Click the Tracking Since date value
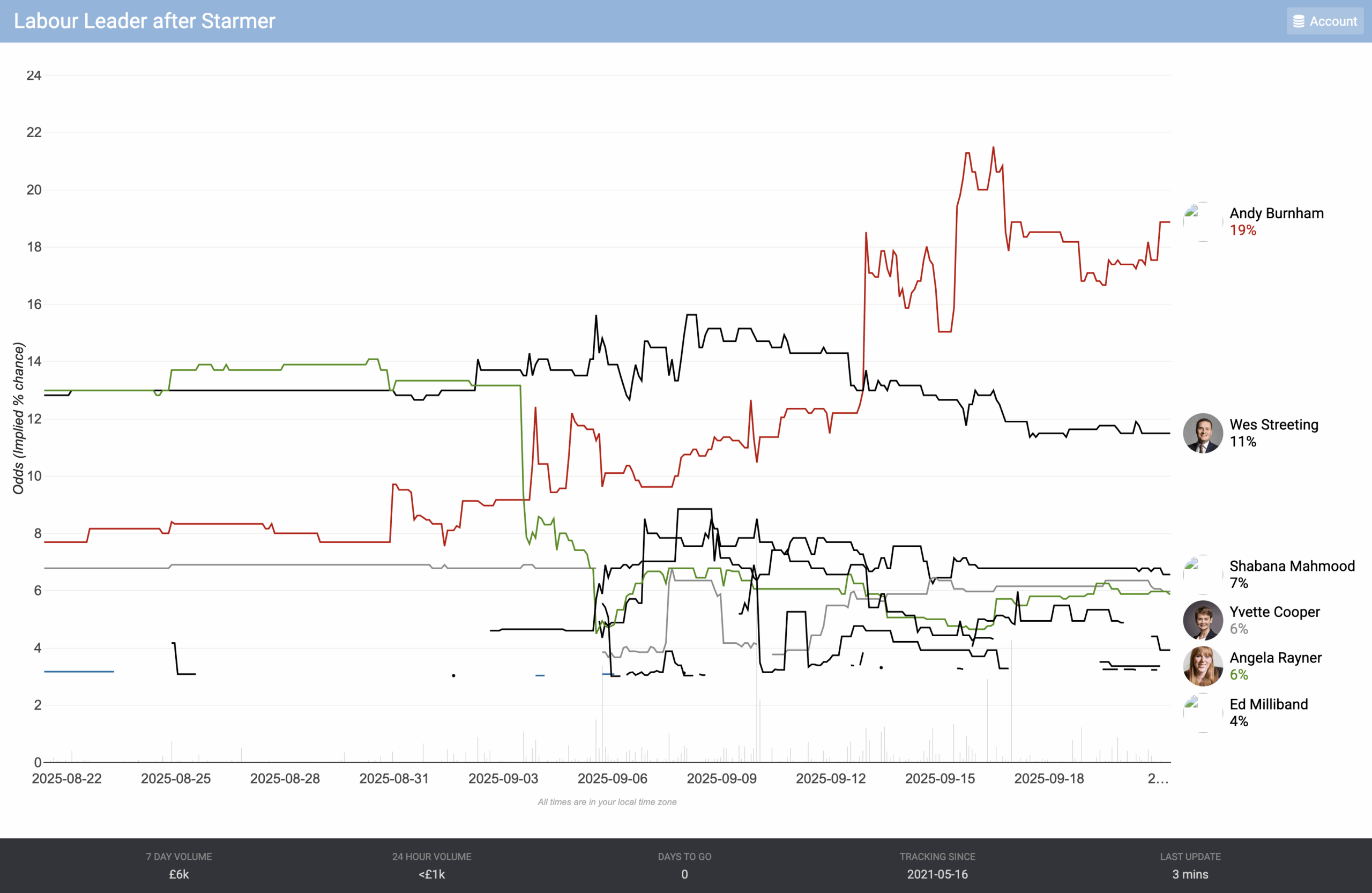Viewport: 1372px width, 893px height. (937, 874)
